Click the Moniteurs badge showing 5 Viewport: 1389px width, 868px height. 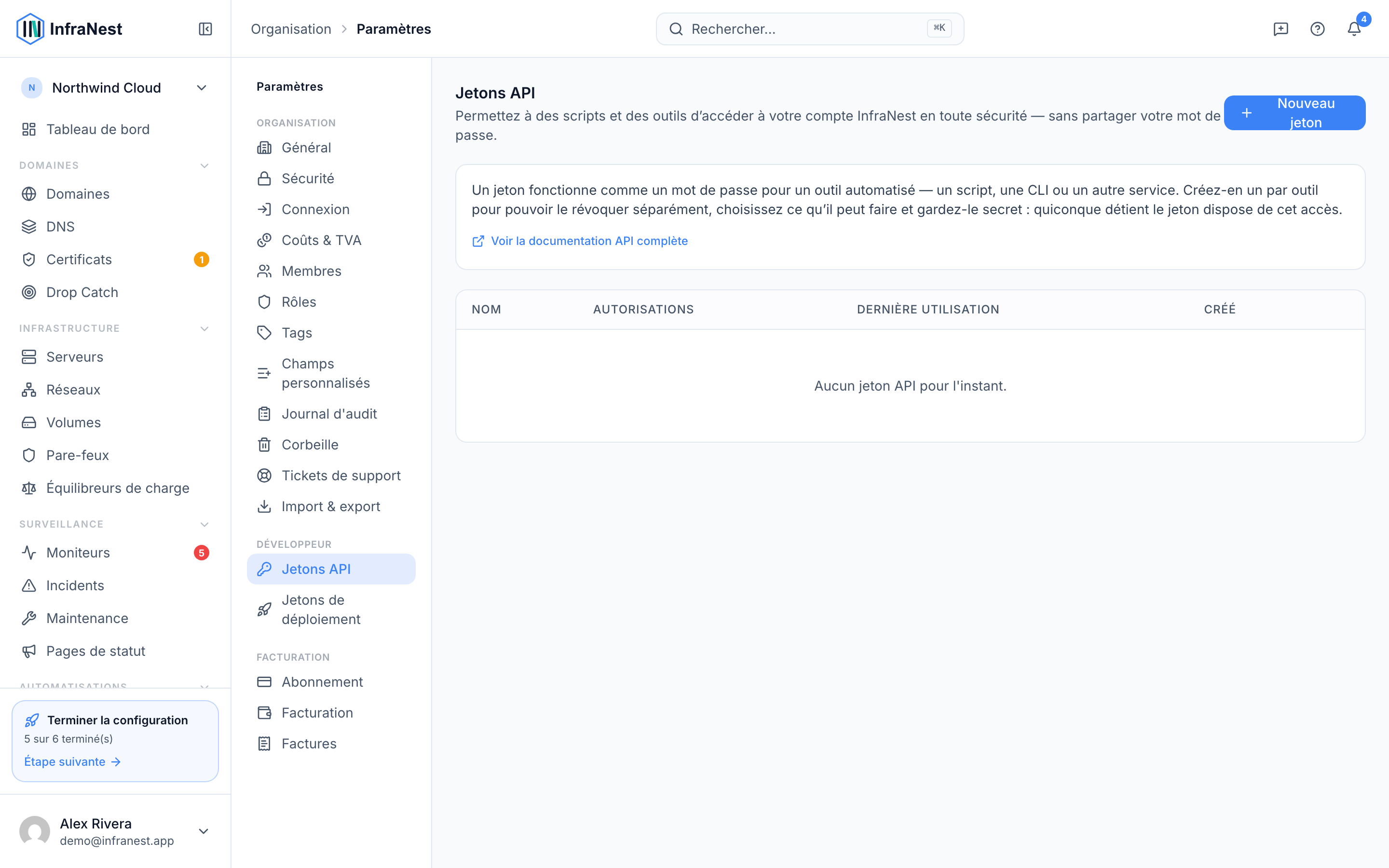[x=202, y=553]
